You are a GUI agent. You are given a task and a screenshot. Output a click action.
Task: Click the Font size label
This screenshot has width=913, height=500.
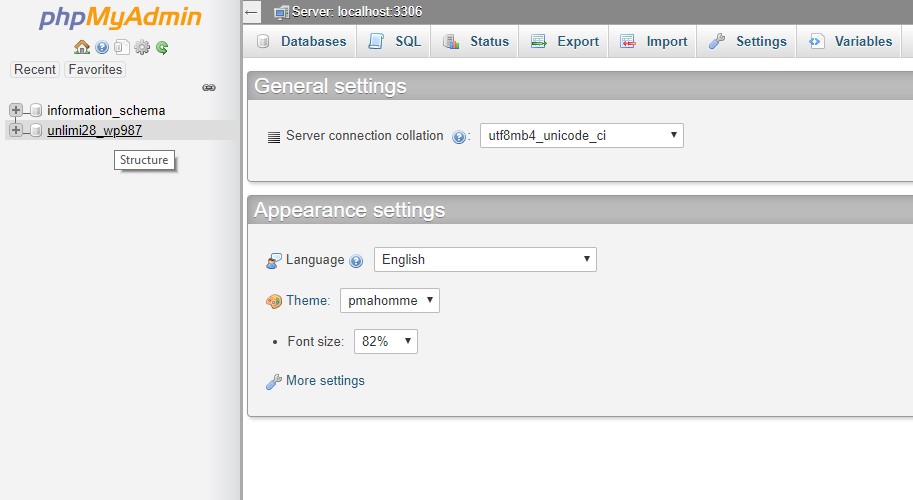click(x=316, y=341)
